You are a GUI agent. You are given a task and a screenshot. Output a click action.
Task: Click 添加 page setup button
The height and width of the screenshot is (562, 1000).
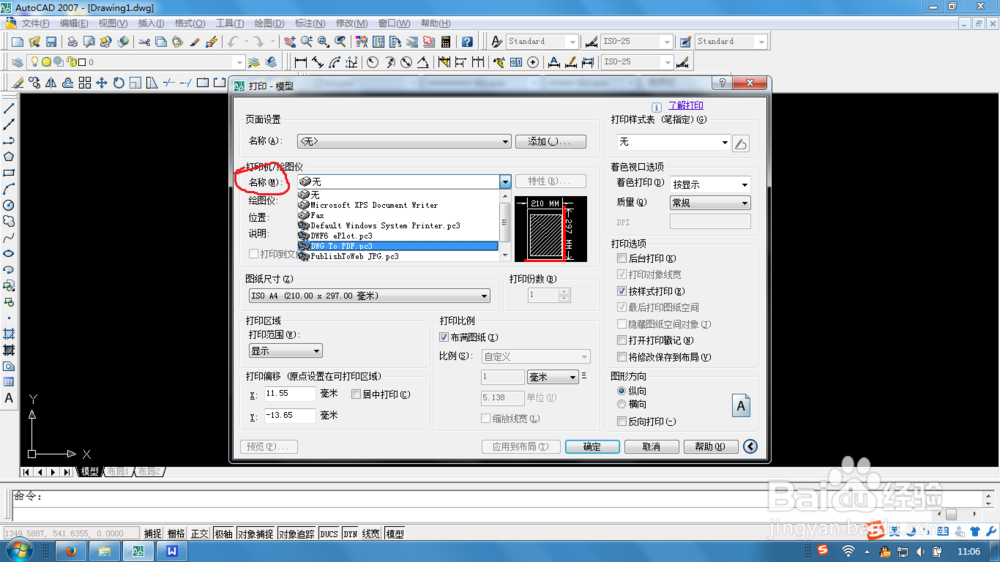551,142
